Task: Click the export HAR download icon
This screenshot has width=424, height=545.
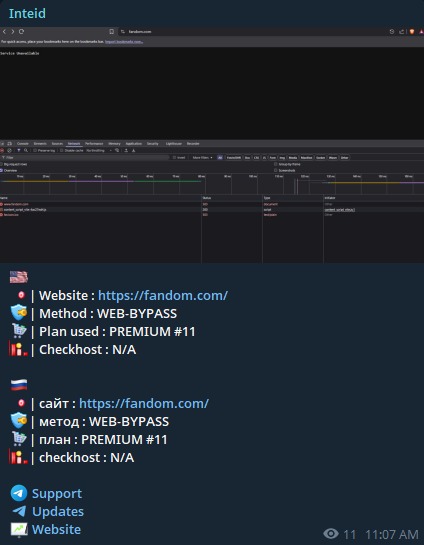Action: click(133, 151)
